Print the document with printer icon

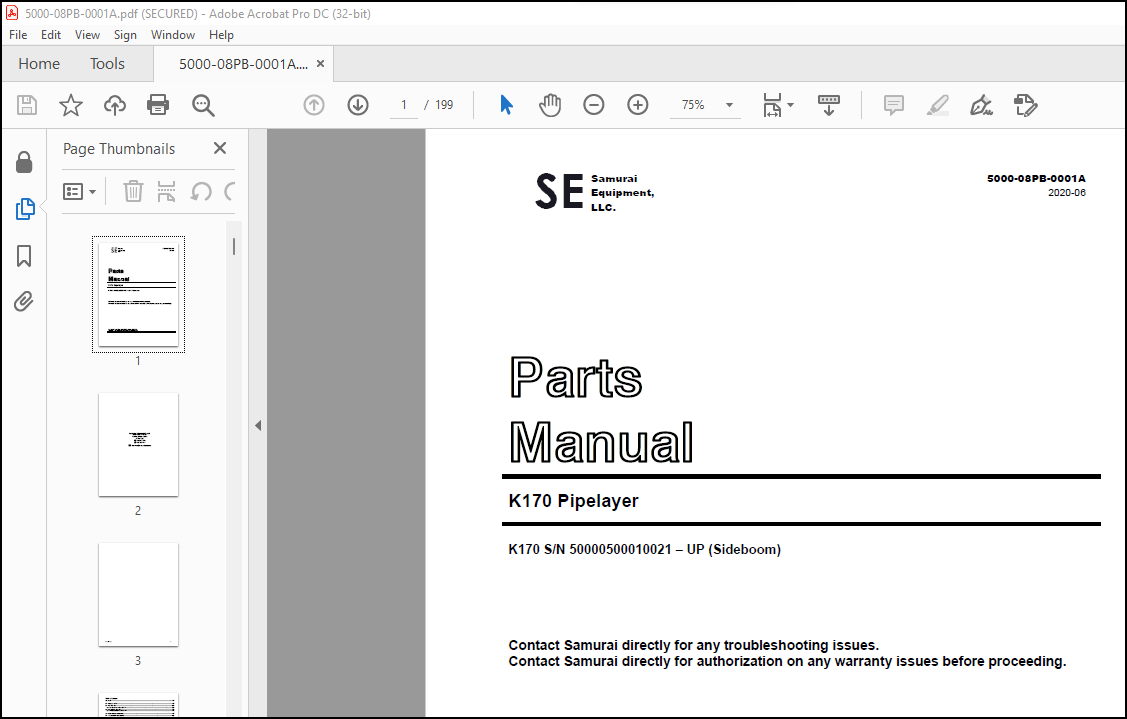coord(157,105)
